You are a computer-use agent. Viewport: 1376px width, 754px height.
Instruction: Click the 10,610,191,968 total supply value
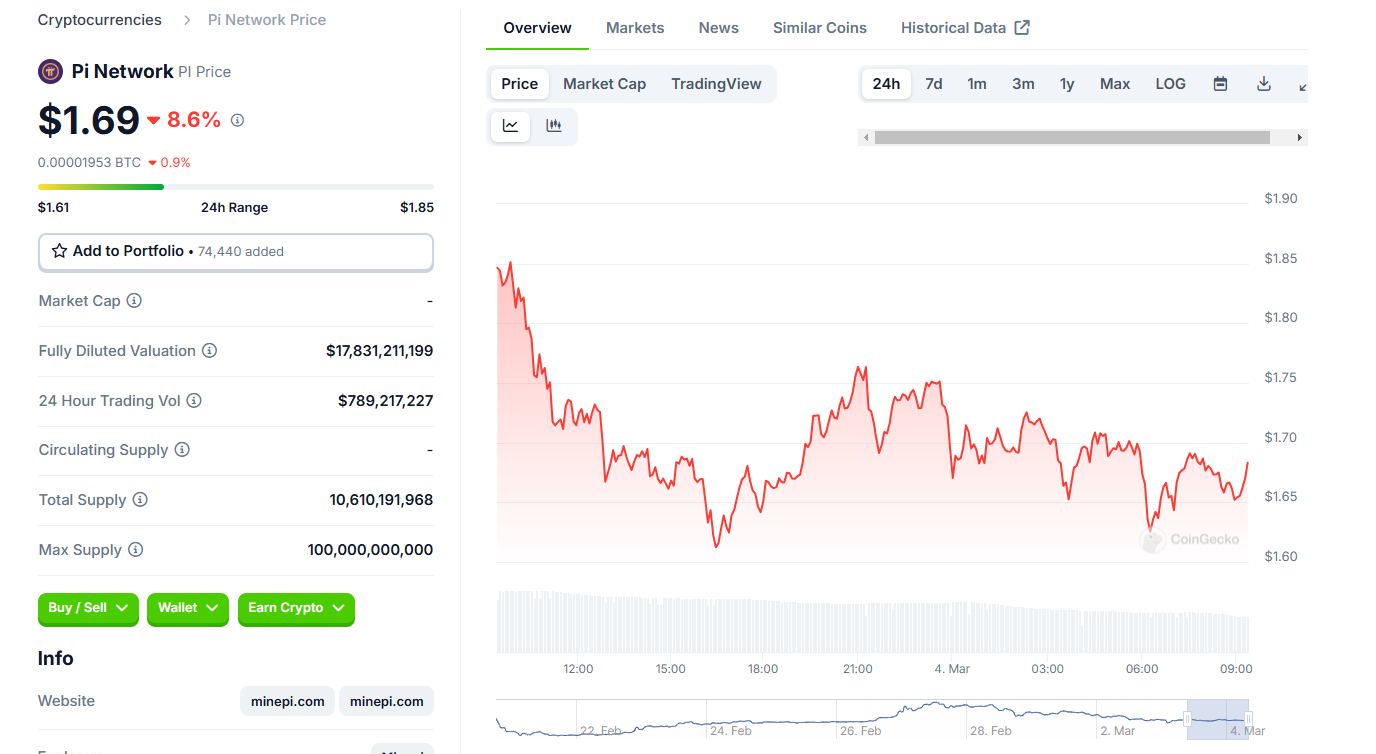point(381,500)
